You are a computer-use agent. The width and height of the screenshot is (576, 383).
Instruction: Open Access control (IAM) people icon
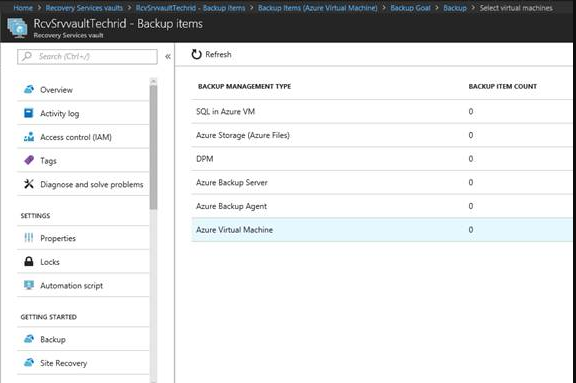pyautogui.click(x=29, y=137)
